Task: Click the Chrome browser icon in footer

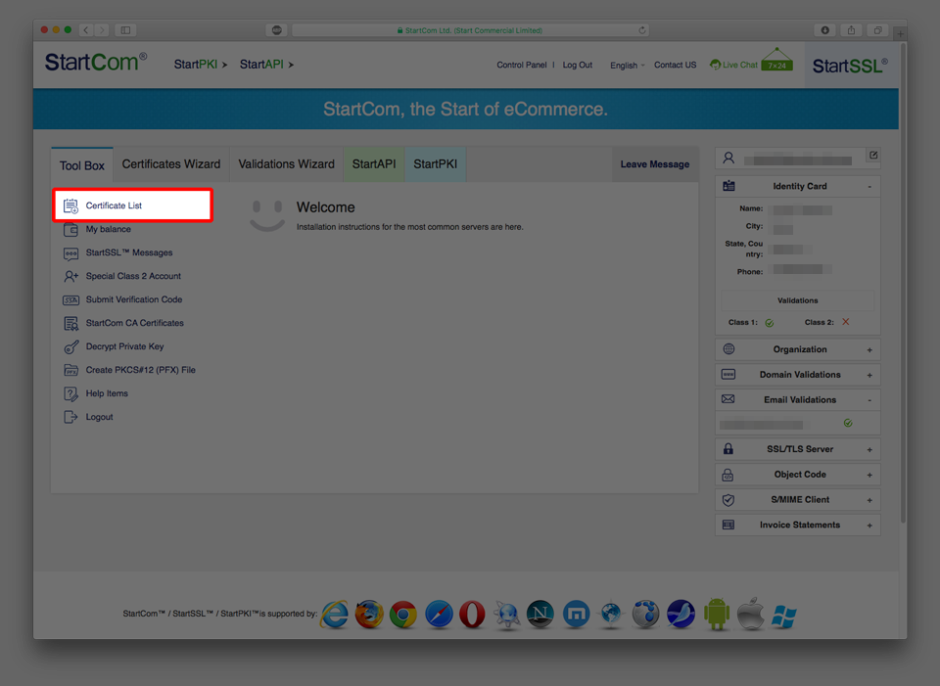Action: tap(403, 614)
